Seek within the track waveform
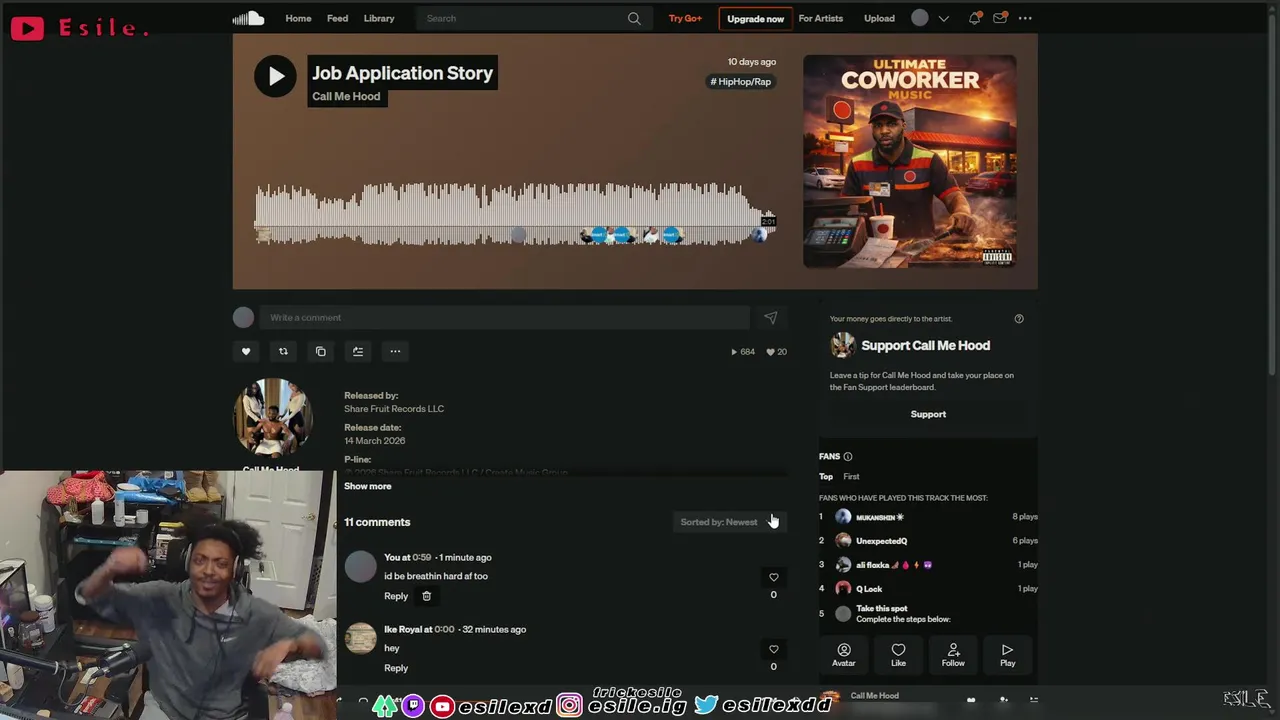The height and width of the screenshot is (720, 1280). point(515,213)
